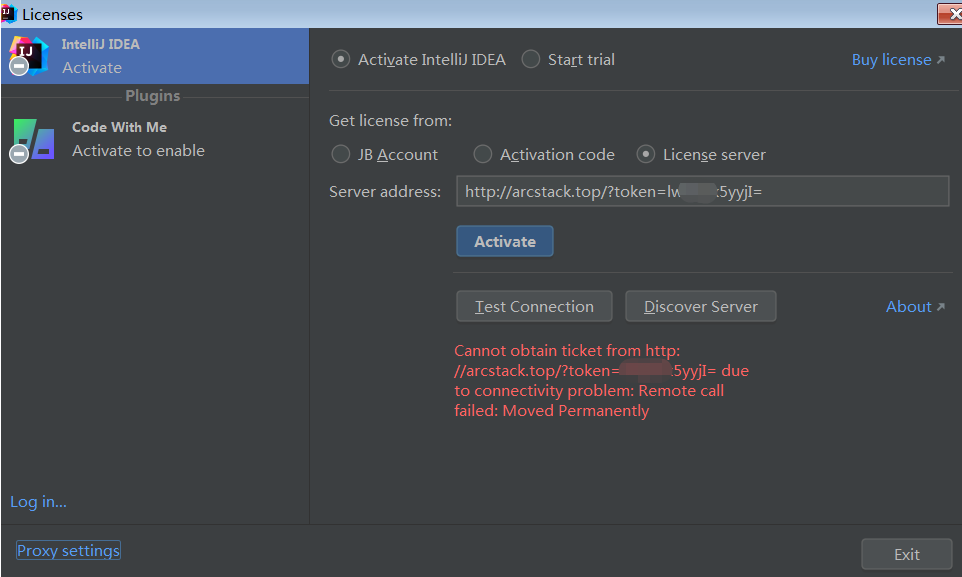Click the Test Connection button

[x=534, y=306]
